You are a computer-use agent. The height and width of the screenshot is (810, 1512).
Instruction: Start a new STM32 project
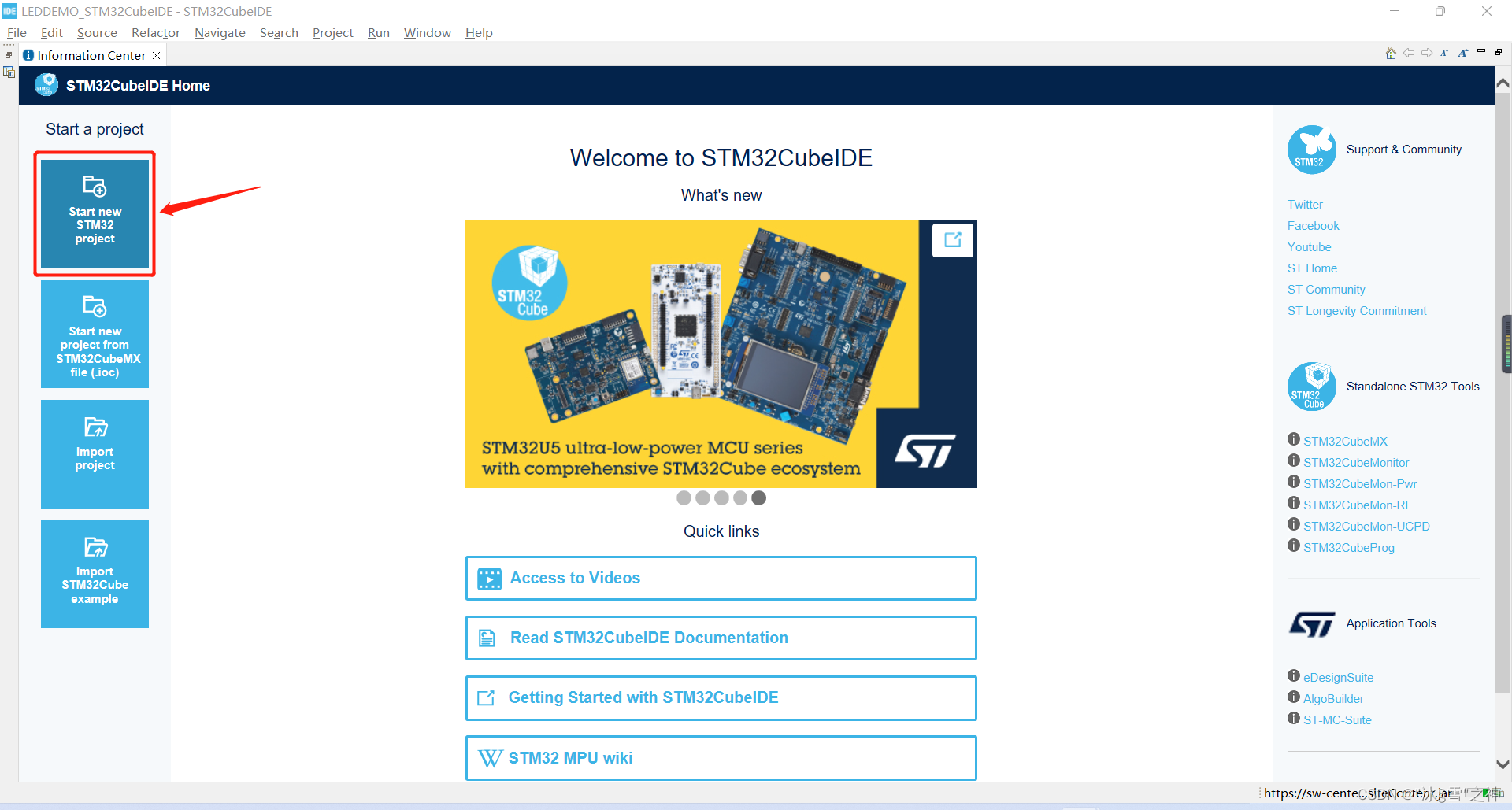(94, 213)
